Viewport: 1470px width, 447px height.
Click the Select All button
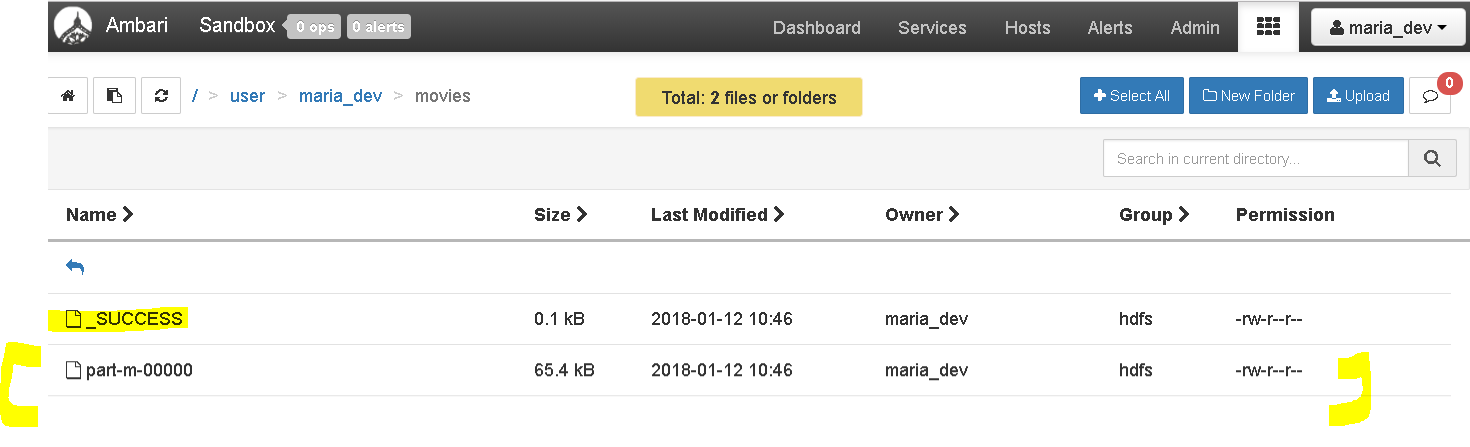1132,96
